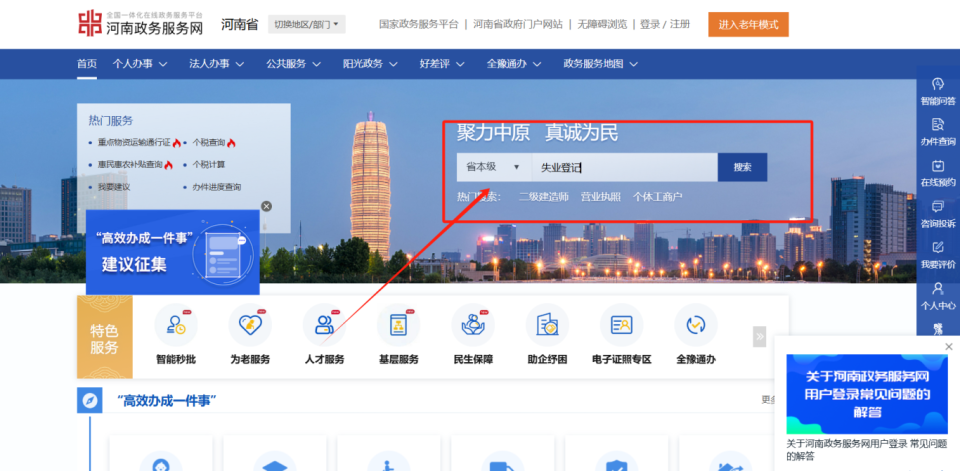Click the 河南政务服务网 logo
Viewport: 960px width, 471px height.
pos(141,24)
